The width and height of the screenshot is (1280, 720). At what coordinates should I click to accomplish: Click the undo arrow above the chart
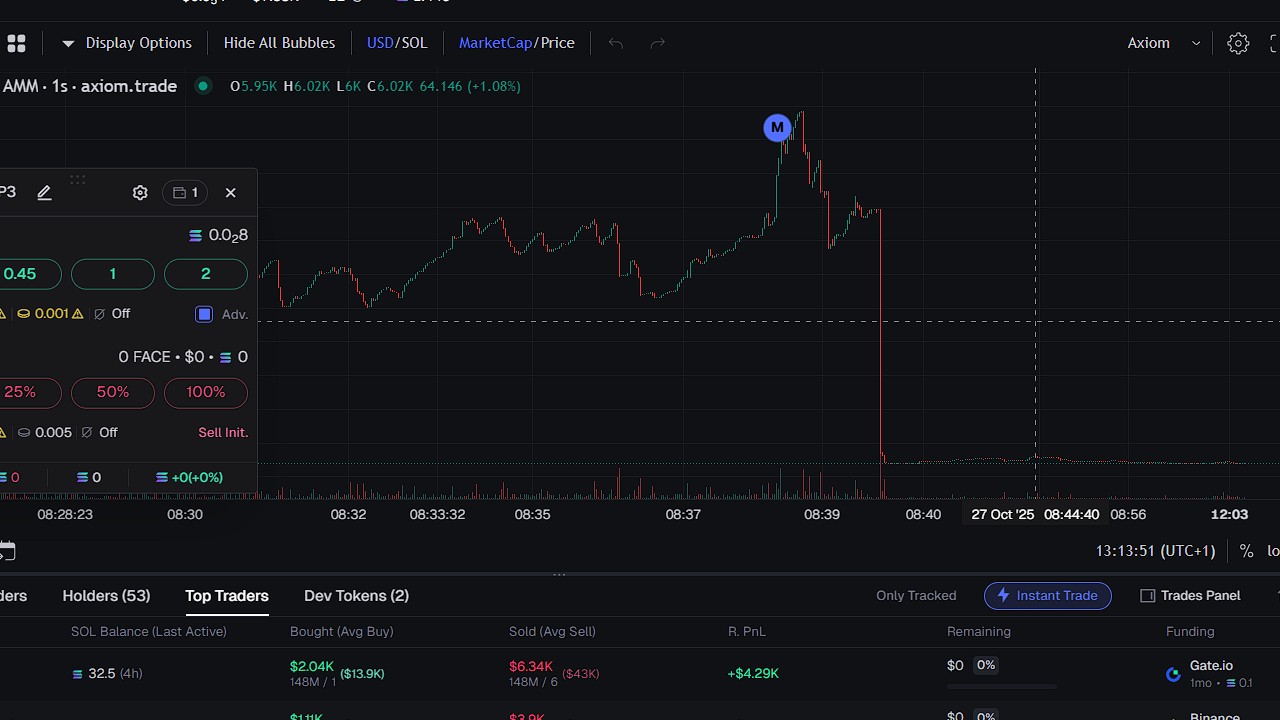tap(615, 43)
